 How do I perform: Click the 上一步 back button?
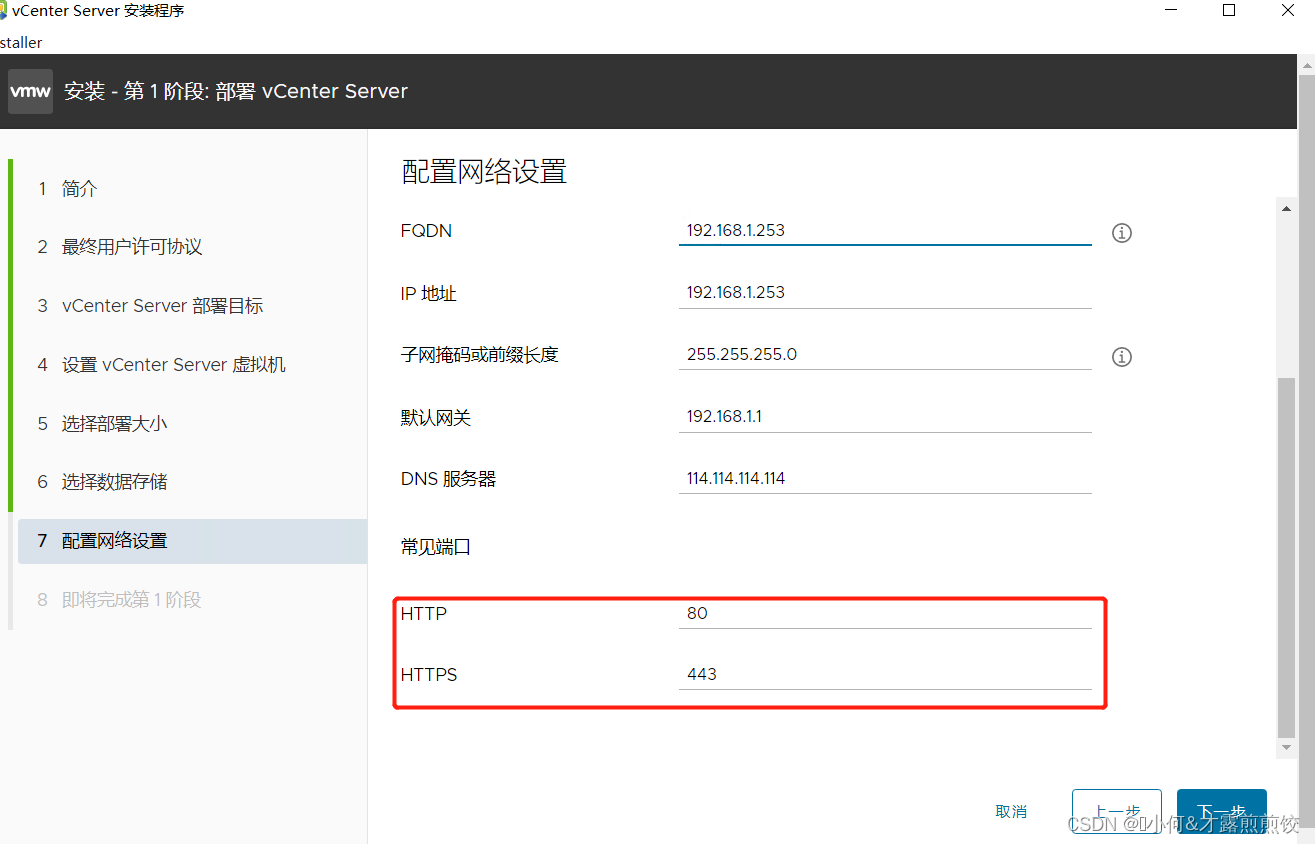(x=1116, y=812)
